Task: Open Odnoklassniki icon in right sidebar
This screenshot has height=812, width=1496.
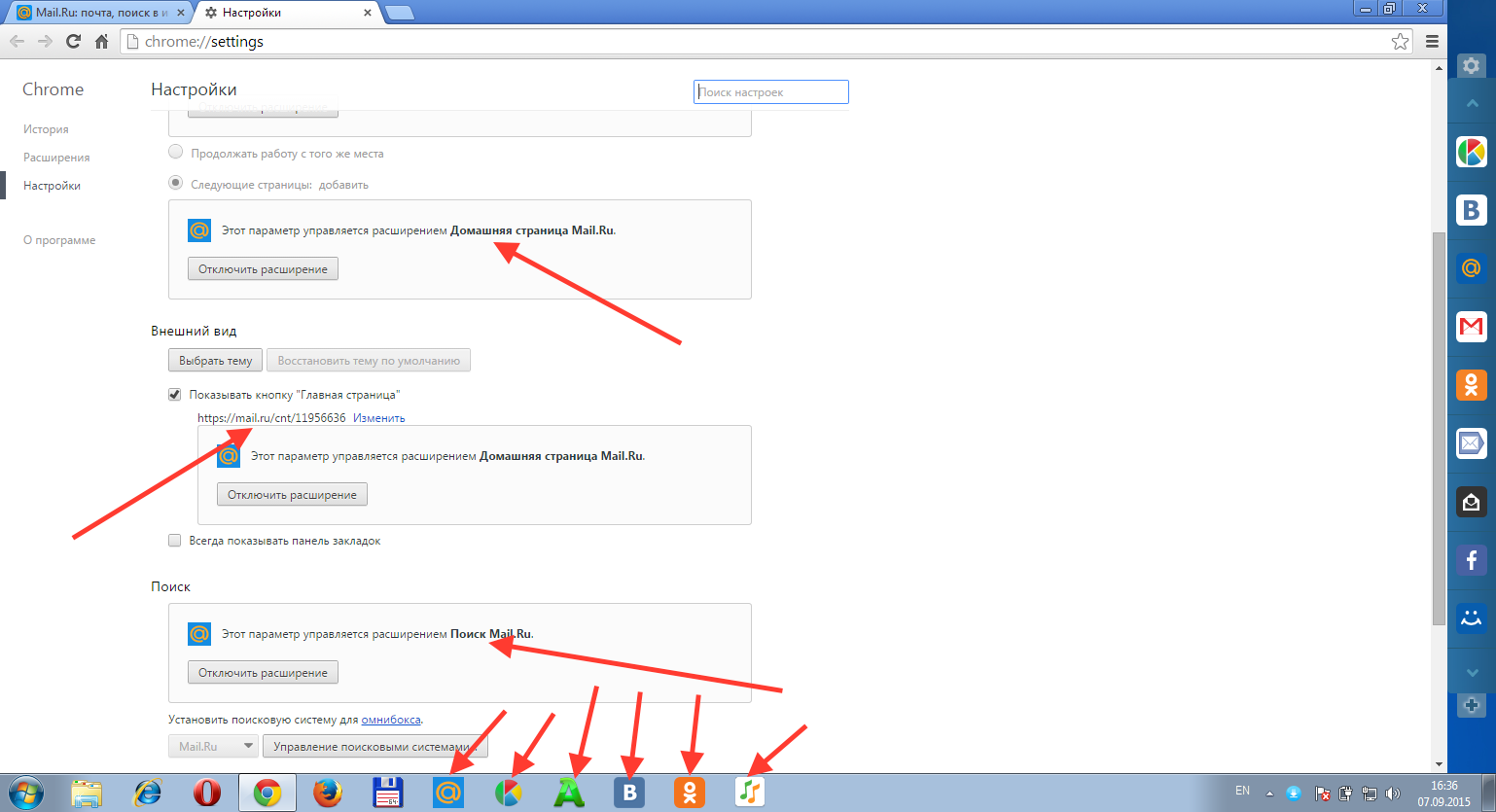Action: coord(1471,384)
